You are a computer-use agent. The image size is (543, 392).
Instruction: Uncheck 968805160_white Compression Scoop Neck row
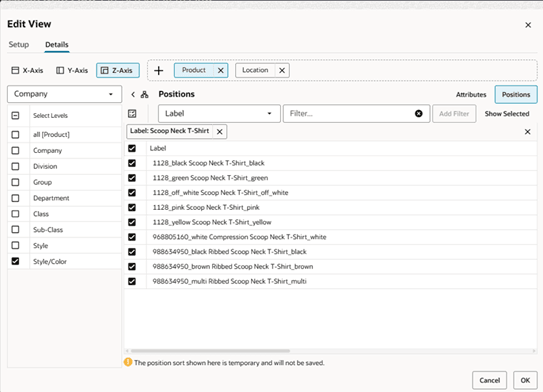132,237
